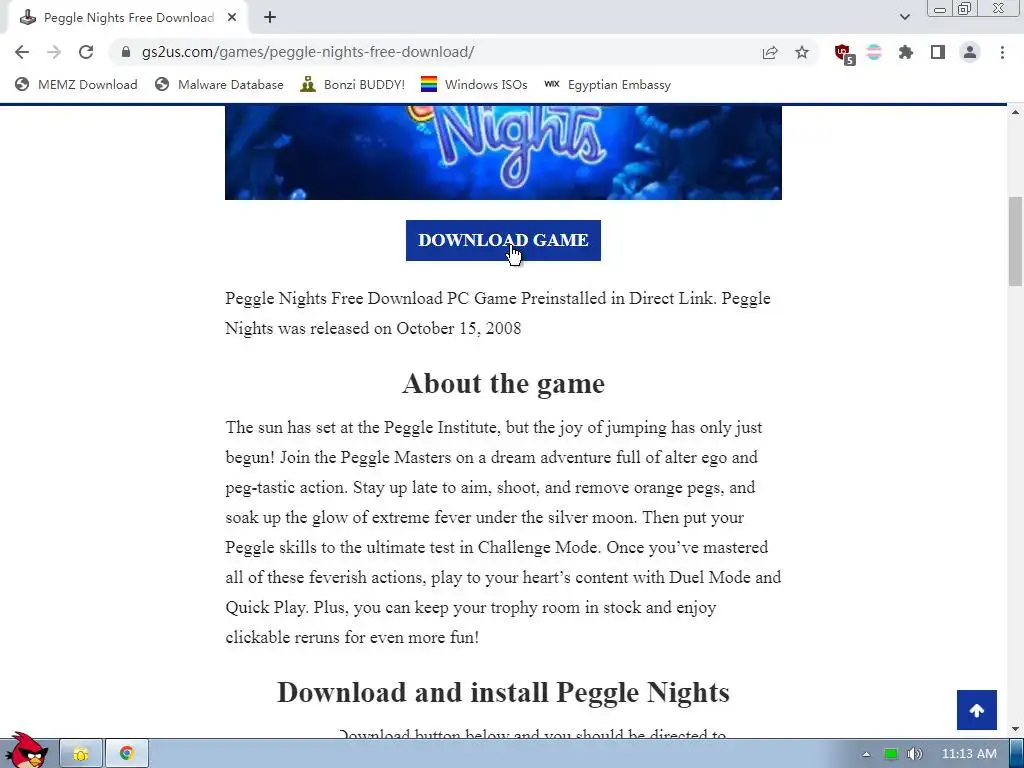The width and height of the screenshot is (1024, 768).
Task: Close the Peggle Nights Free Download tab
Action: [x=232, y=18]
